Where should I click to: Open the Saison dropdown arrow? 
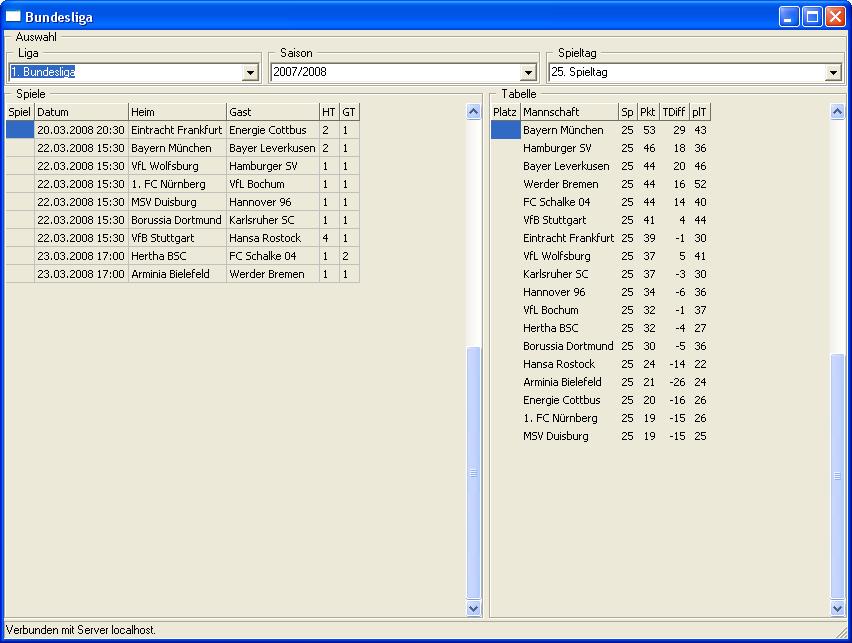tap(528, 72)
